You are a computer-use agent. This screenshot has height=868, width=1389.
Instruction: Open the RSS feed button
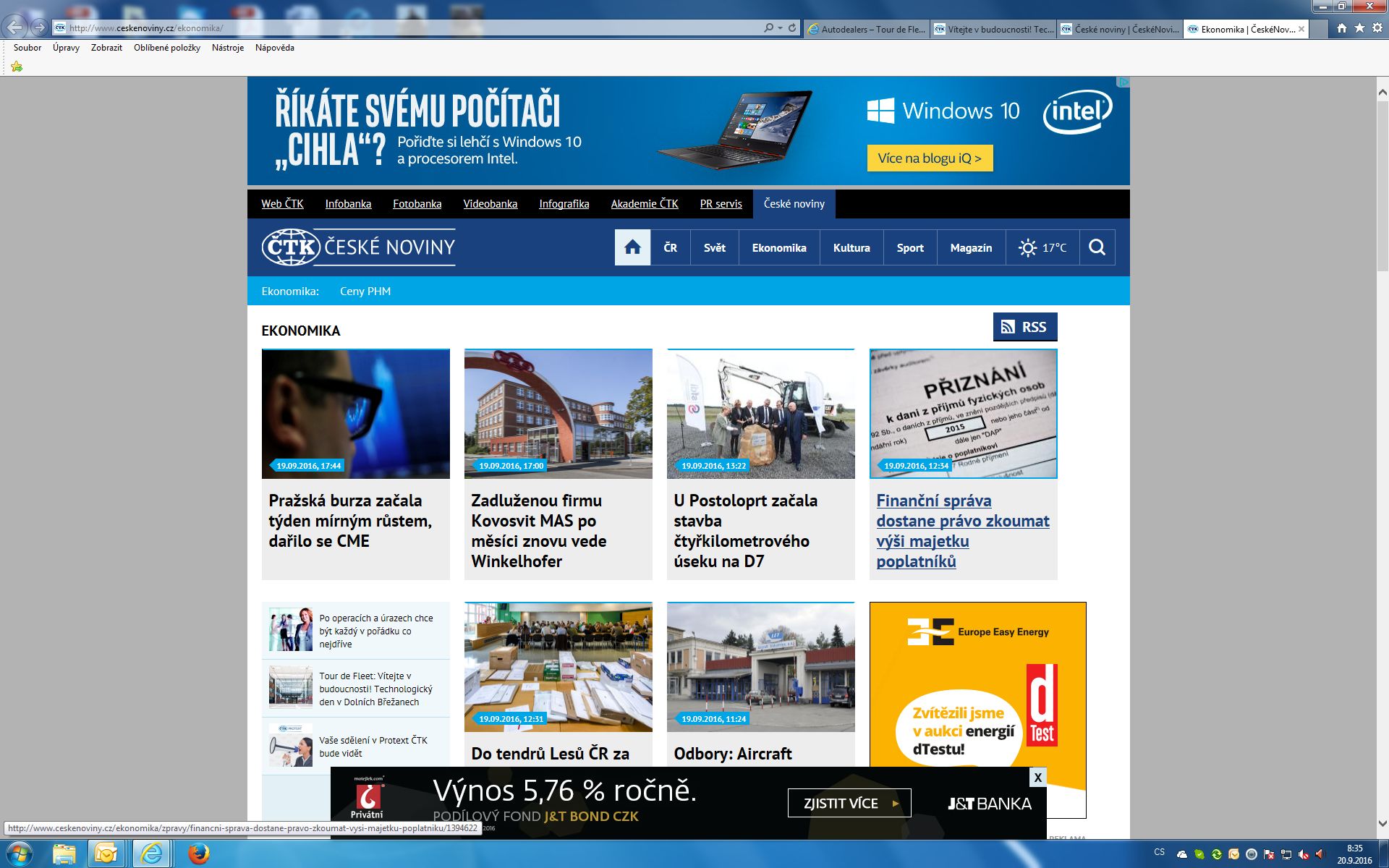pos(1024,327)
